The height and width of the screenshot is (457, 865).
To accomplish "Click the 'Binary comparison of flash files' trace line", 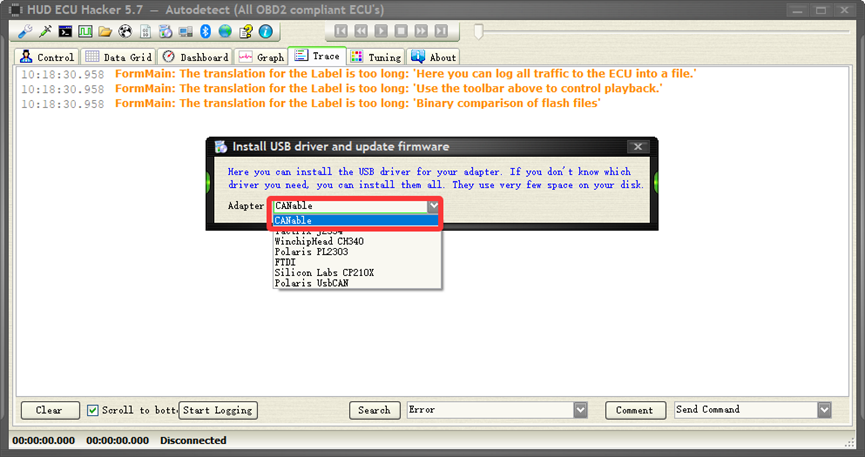I will point(357,104).
